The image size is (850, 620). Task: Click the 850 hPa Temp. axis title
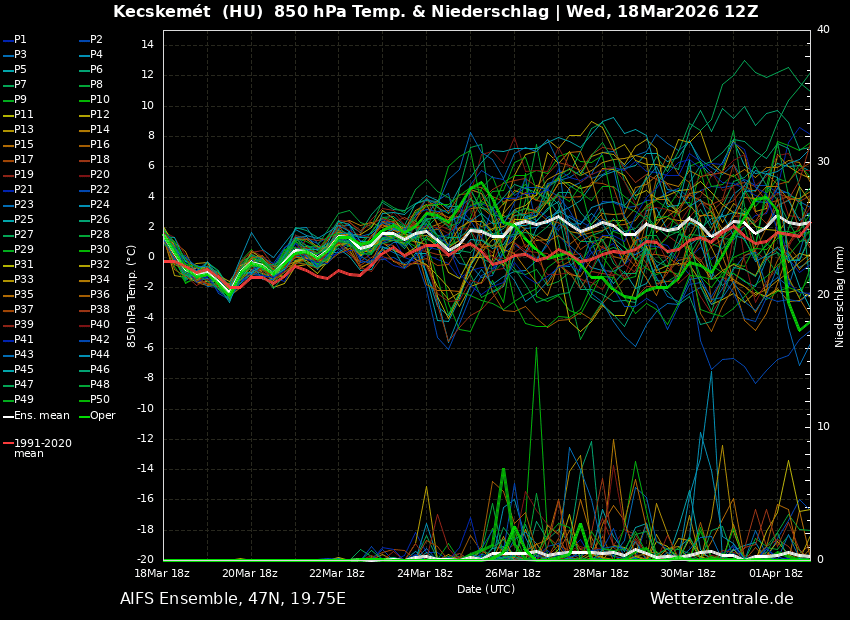[x=132, y=295]
